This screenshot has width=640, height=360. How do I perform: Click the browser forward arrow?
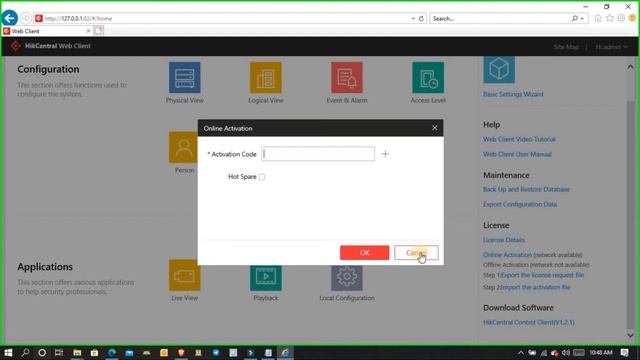tap(26, 18)
